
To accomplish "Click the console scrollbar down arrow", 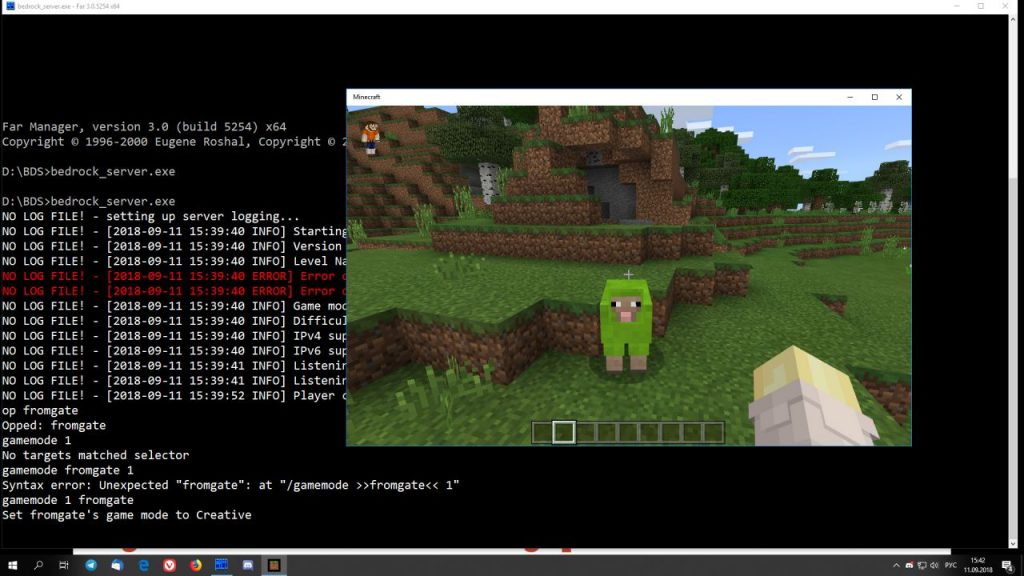I will [x=1013, y=543].
